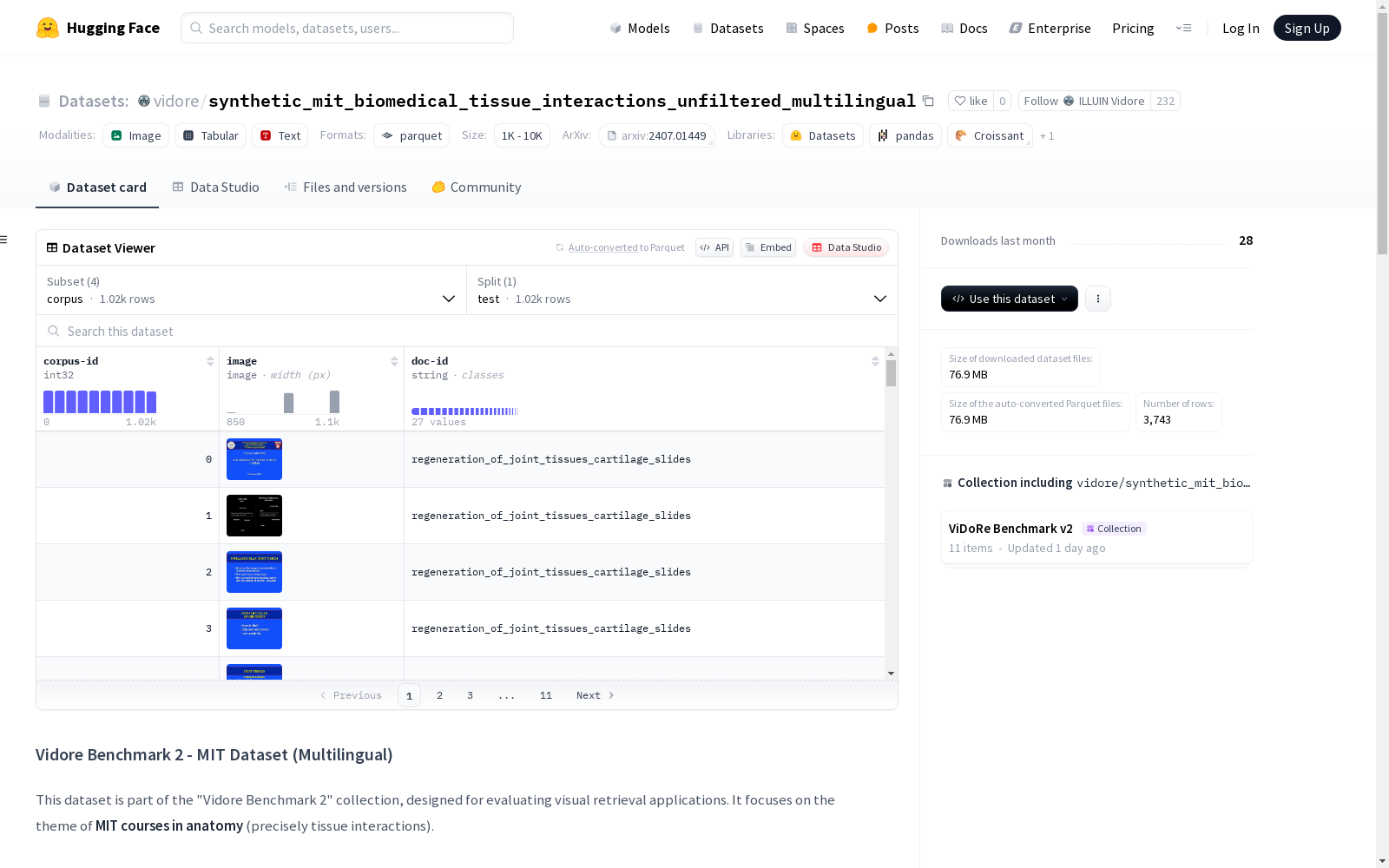Open the vidore owner name link
The image size is (1389, 868).
pyautogui.click(x=176, y=101)
